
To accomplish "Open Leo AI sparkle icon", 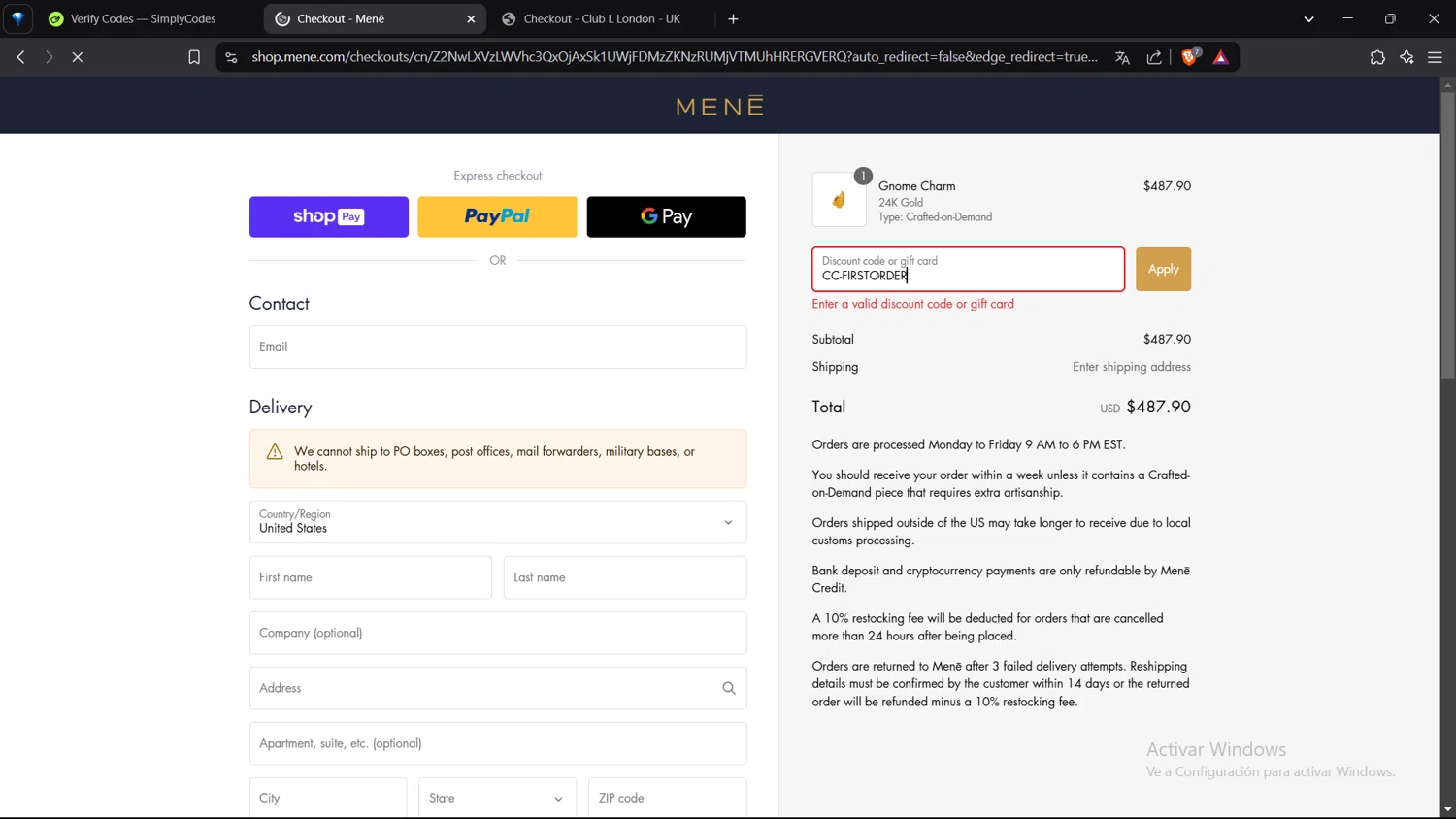I will [x=1406, y=57].
